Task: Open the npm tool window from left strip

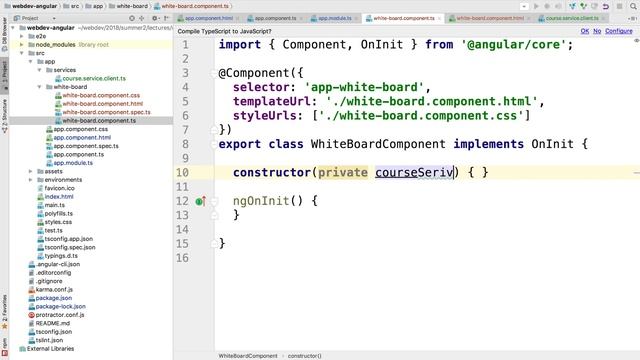Action: [x=4, y=347]
